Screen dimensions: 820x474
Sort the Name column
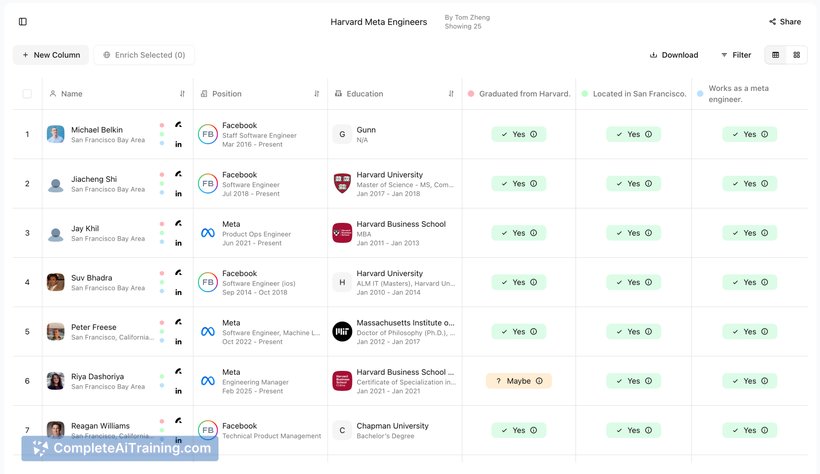point(182,94)
